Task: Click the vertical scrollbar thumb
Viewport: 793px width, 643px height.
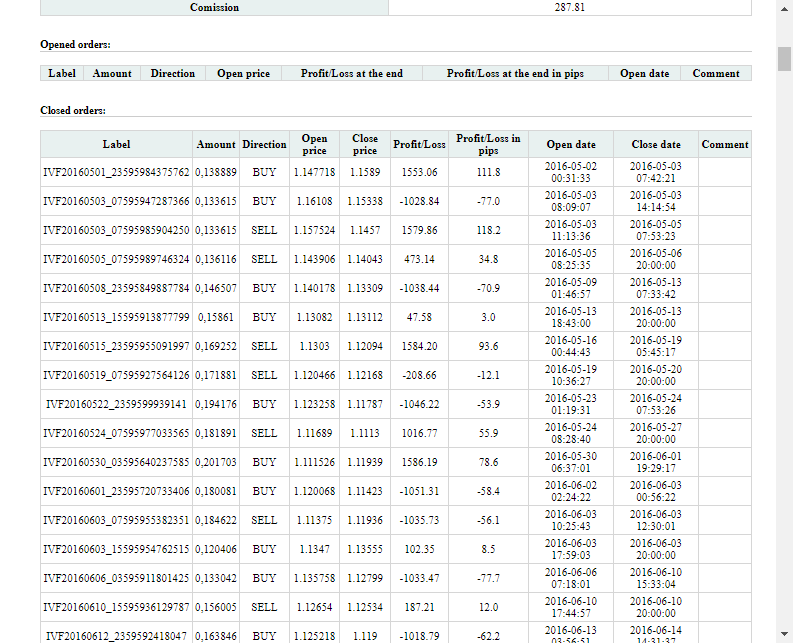Action: tap(784, 59)
